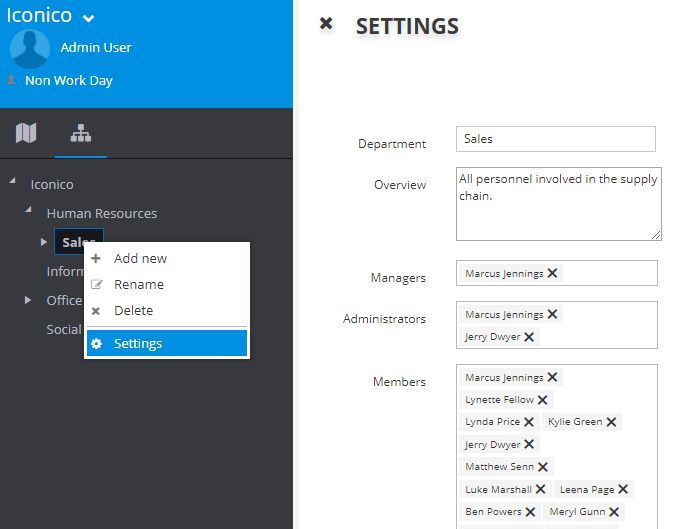Open Settings from the context menu
Screen dimensions: 679x529
(138, 343)
